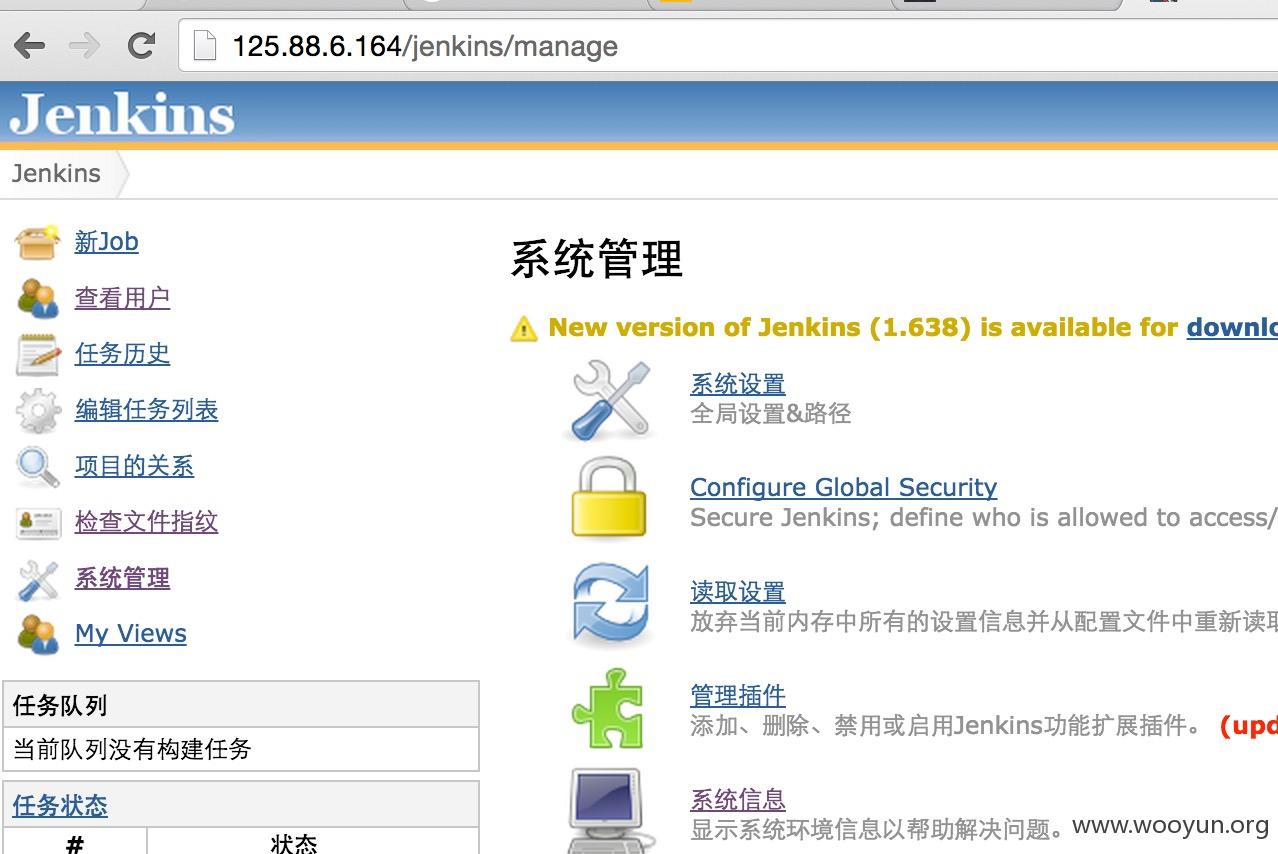
Task: Click the 编辑任务列表 gear icon
Action: point(38,410)
